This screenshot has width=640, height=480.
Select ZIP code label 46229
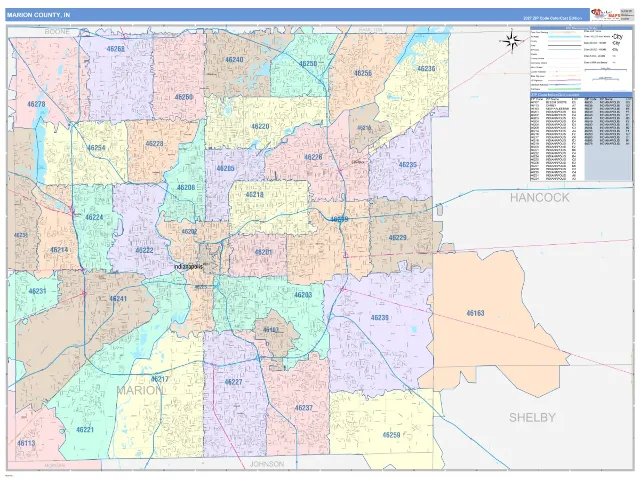pos(397,238)
